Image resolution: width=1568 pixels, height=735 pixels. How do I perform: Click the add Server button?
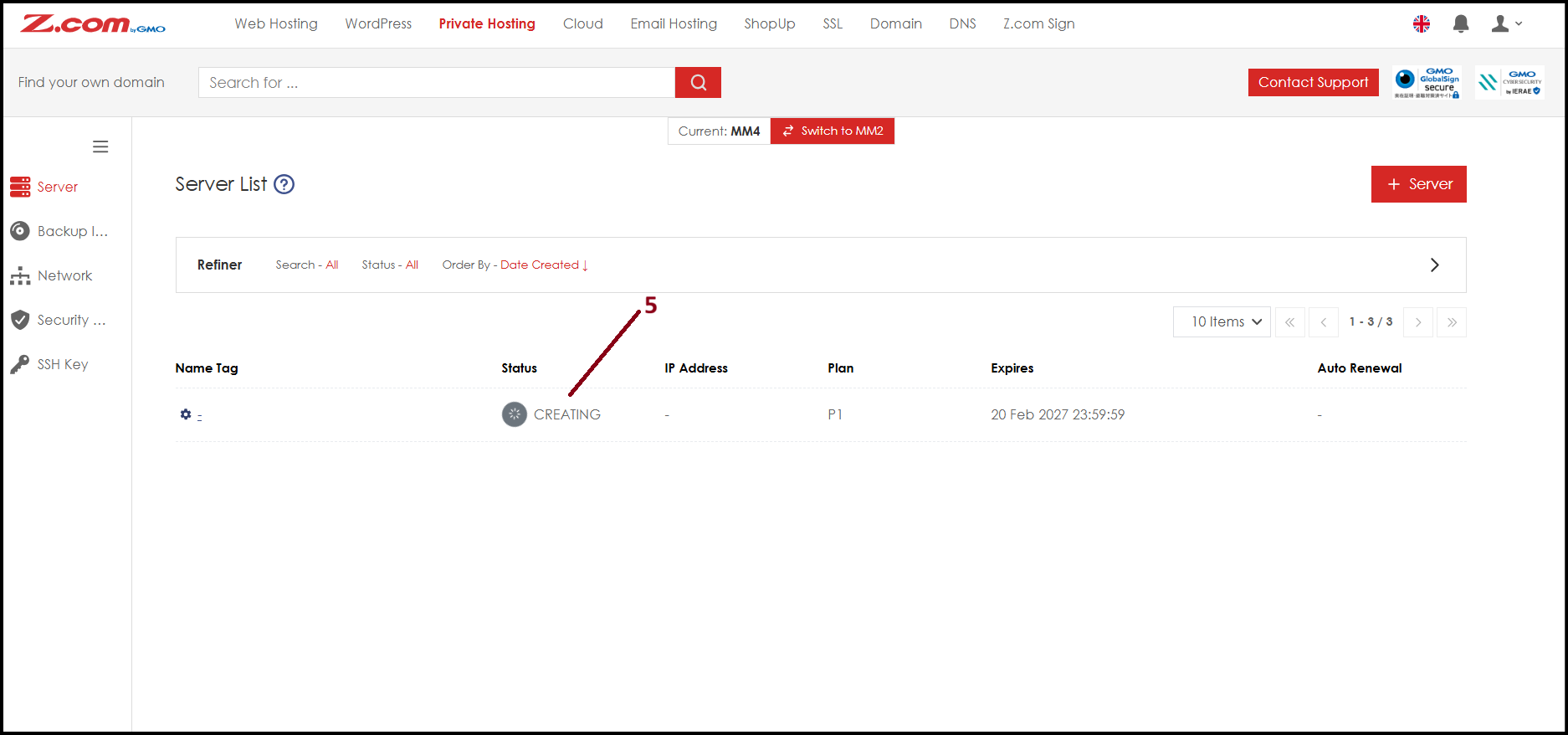1419,184
